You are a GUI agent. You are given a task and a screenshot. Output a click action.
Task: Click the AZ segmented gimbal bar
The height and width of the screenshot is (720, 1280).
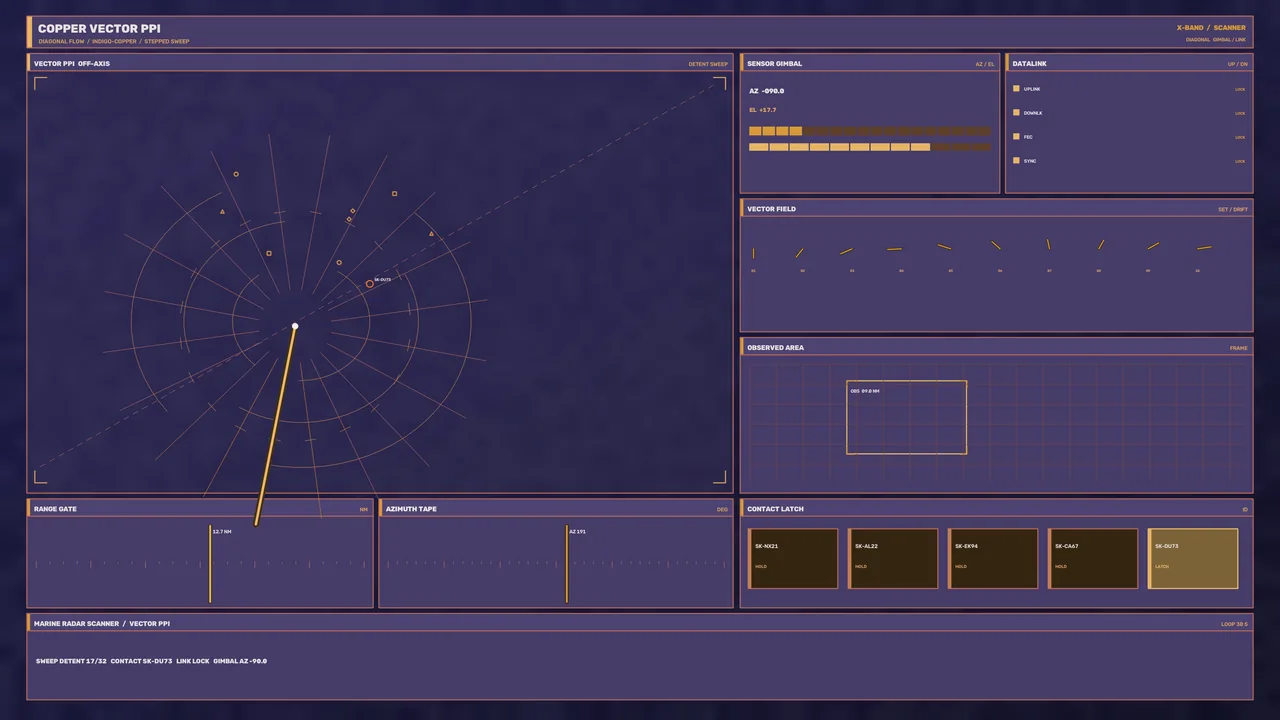[870, 131]
